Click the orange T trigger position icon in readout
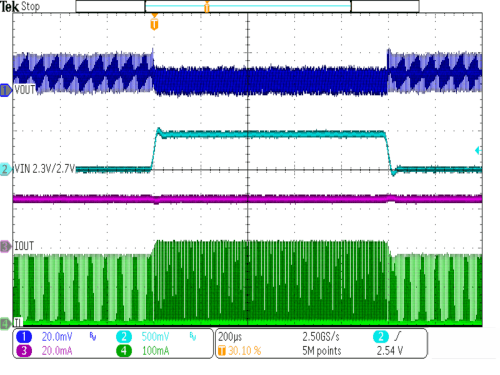 pos(222,351)
